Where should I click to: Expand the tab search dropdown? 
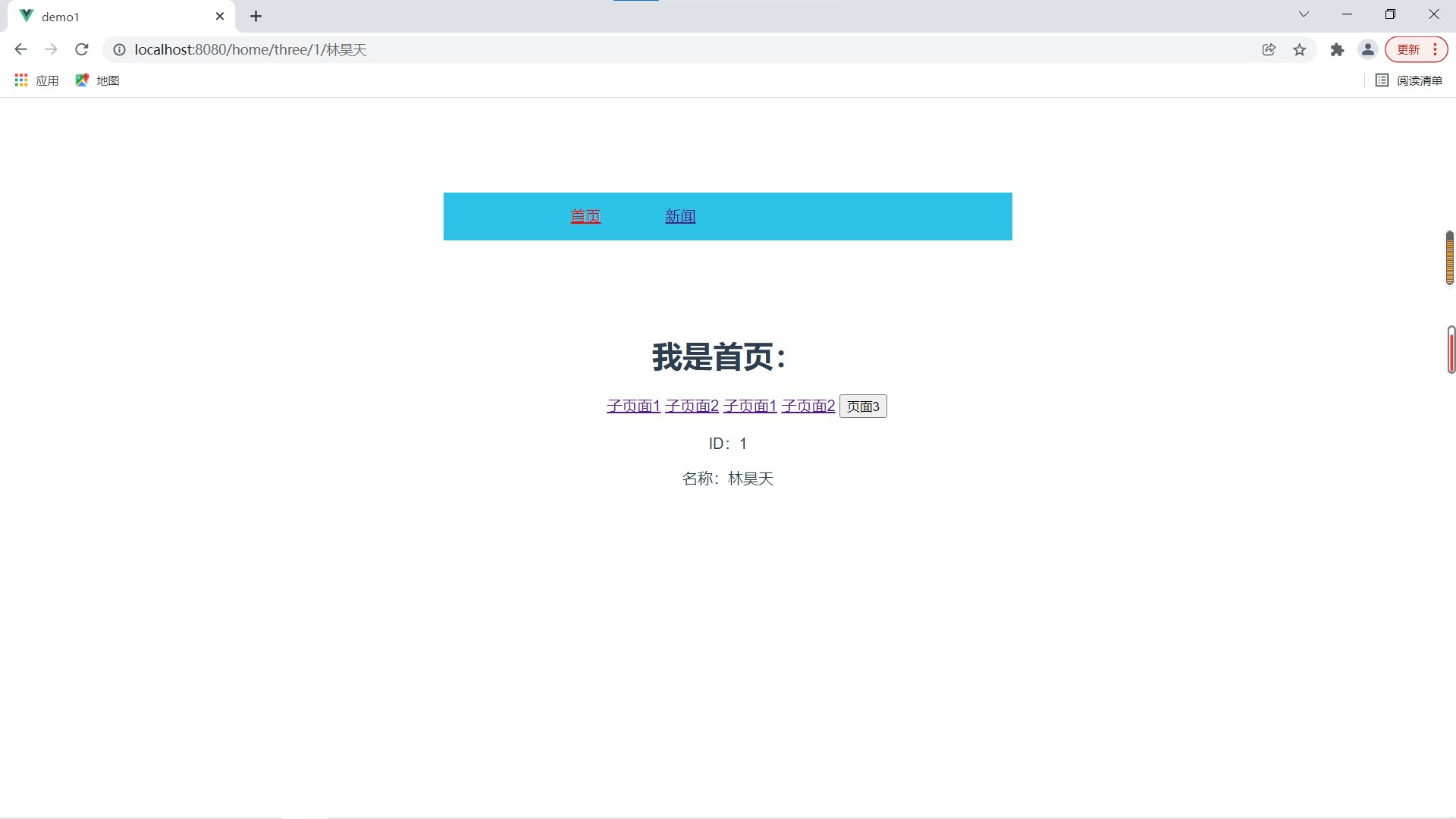click(x=1304, y=14)
